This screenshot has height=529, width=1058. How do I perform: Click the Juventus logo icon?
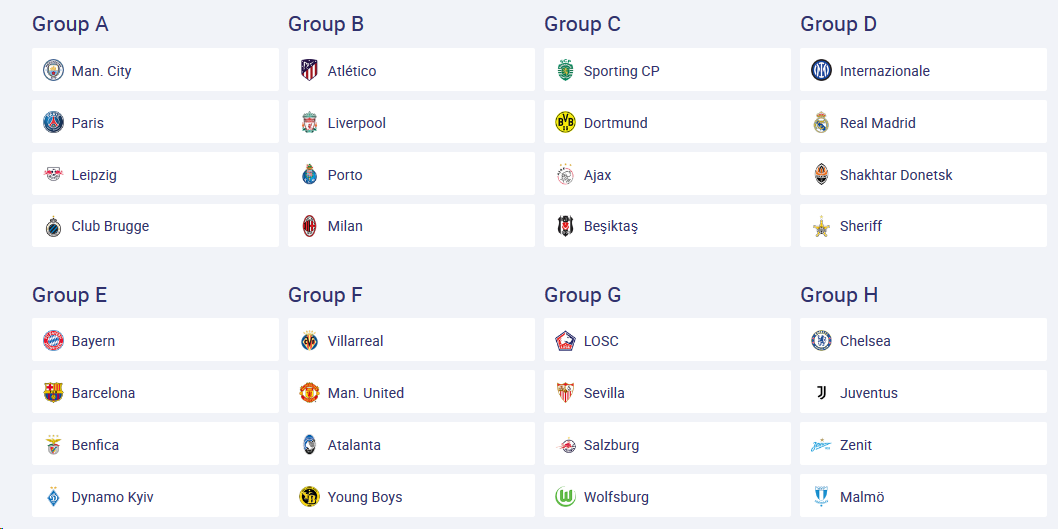point(821,392)
